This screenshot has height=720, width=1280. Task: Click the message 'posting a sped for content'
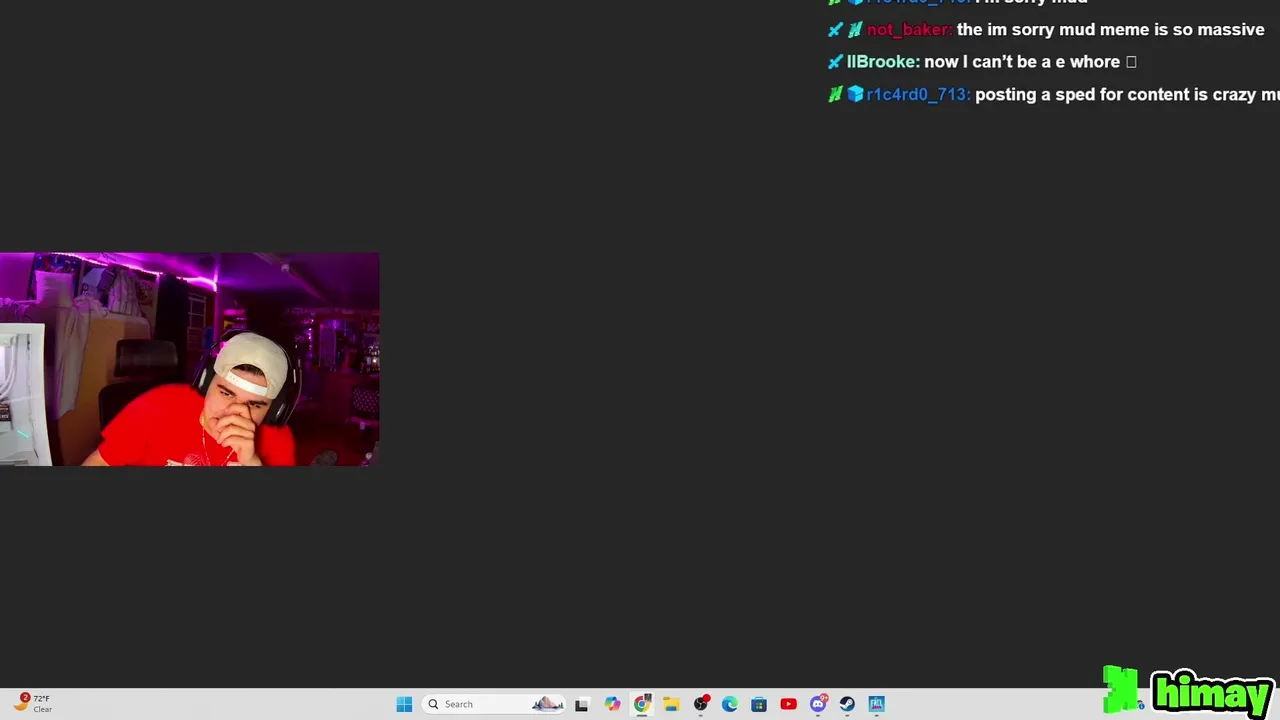coord(1082,94)
